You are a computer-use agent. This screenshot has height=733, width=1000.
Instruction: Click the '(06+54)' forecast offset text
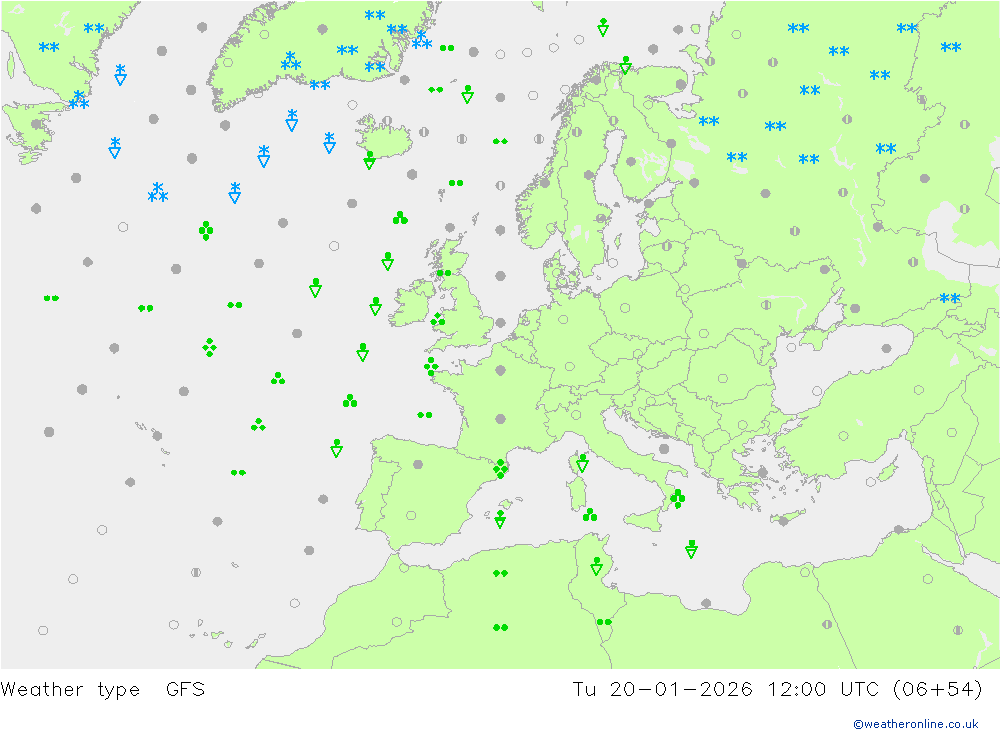coord(938,689)
